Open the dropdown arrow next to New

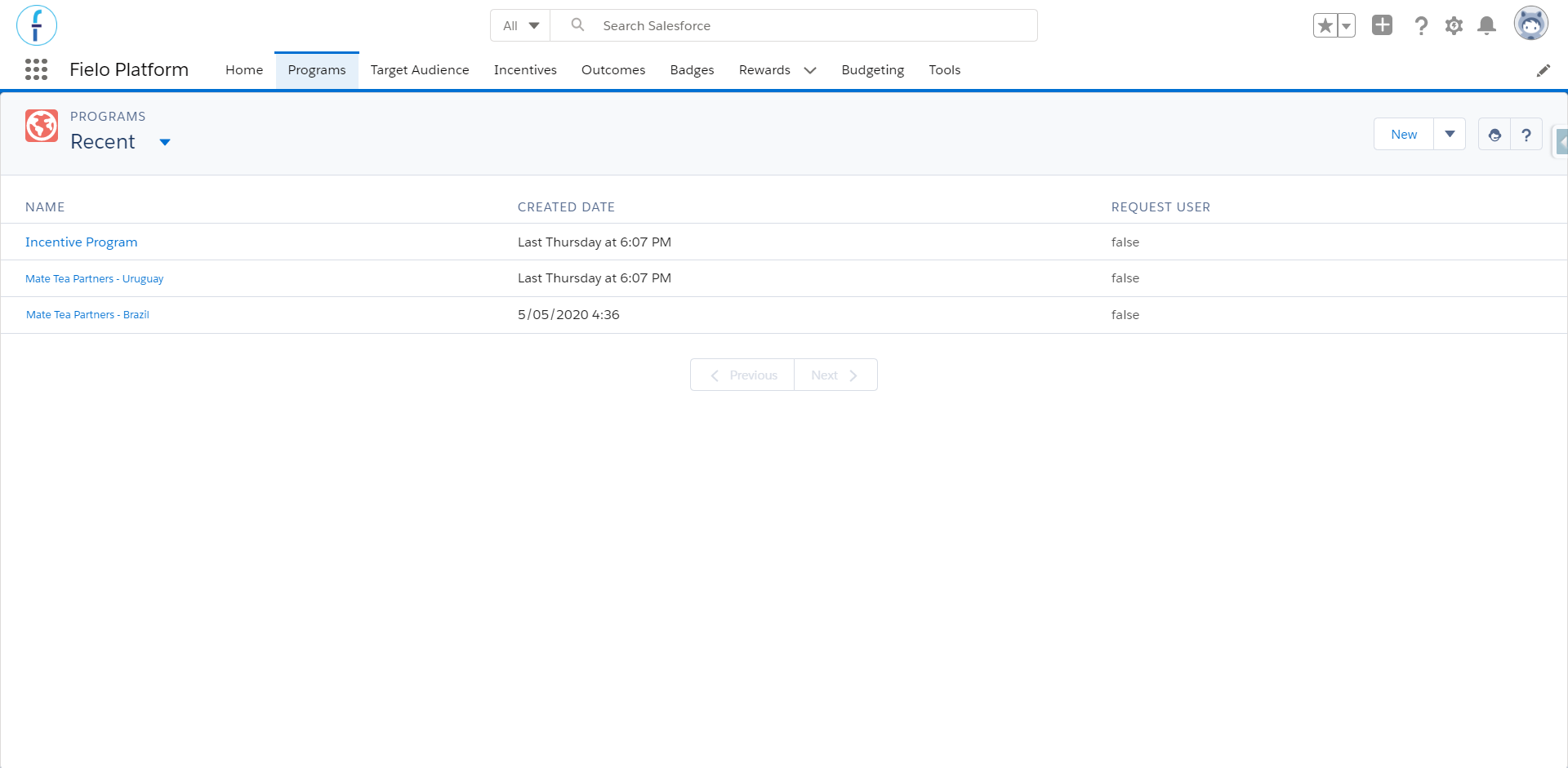1450,135
